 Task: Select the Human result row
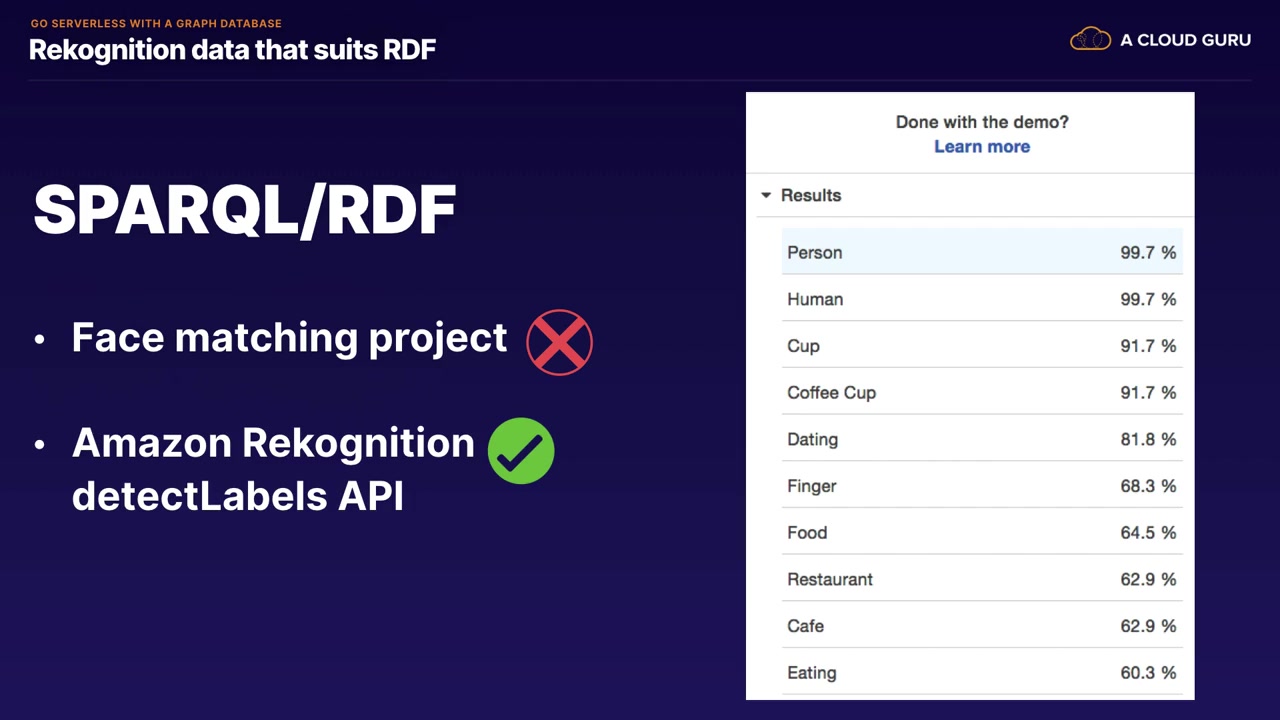tap(981, 299)
